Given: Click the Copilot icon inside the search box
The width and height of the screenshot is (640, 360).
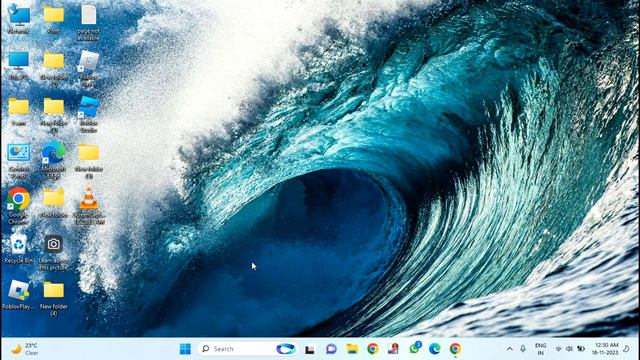Looking at the screenshot, I should (285, 349).
